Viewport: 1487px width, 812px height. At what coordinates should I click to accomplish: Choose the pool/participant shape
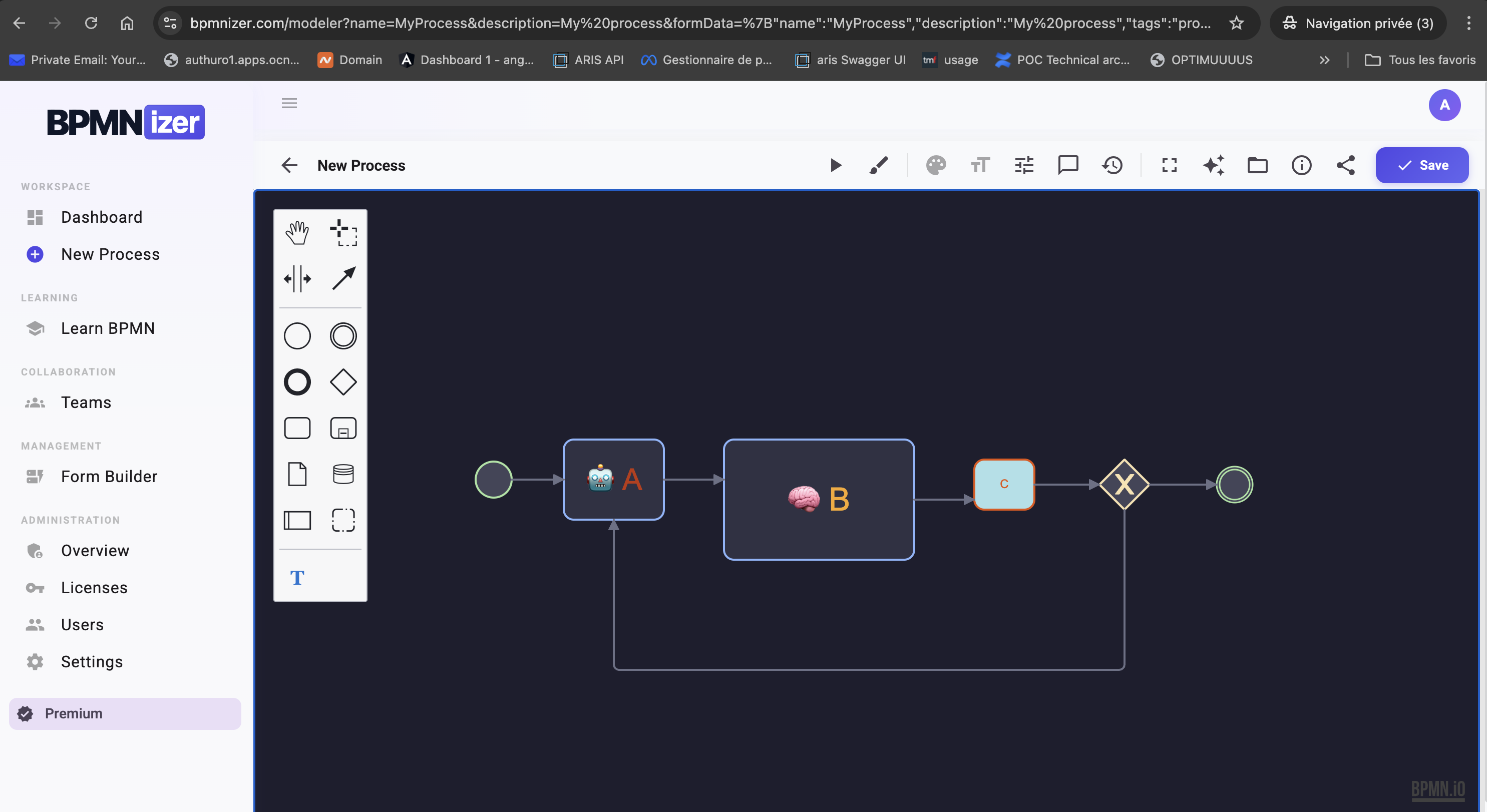pyautogui.click(x=297, y=520)
